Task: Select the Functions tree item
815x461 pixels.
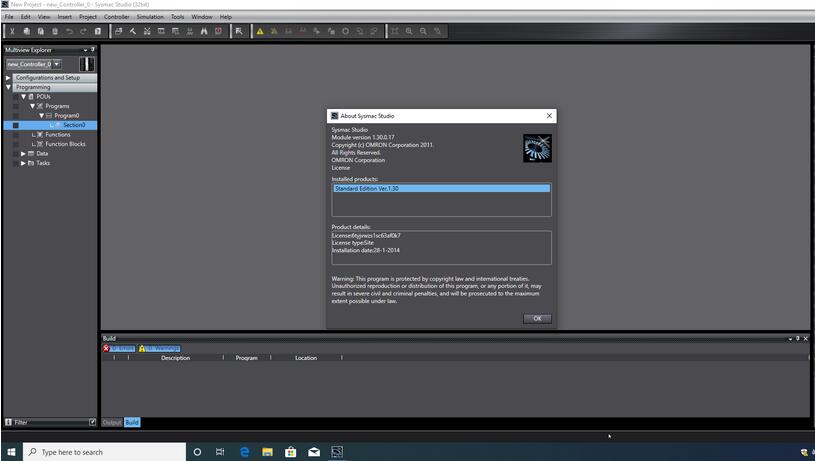Action: 58,135
